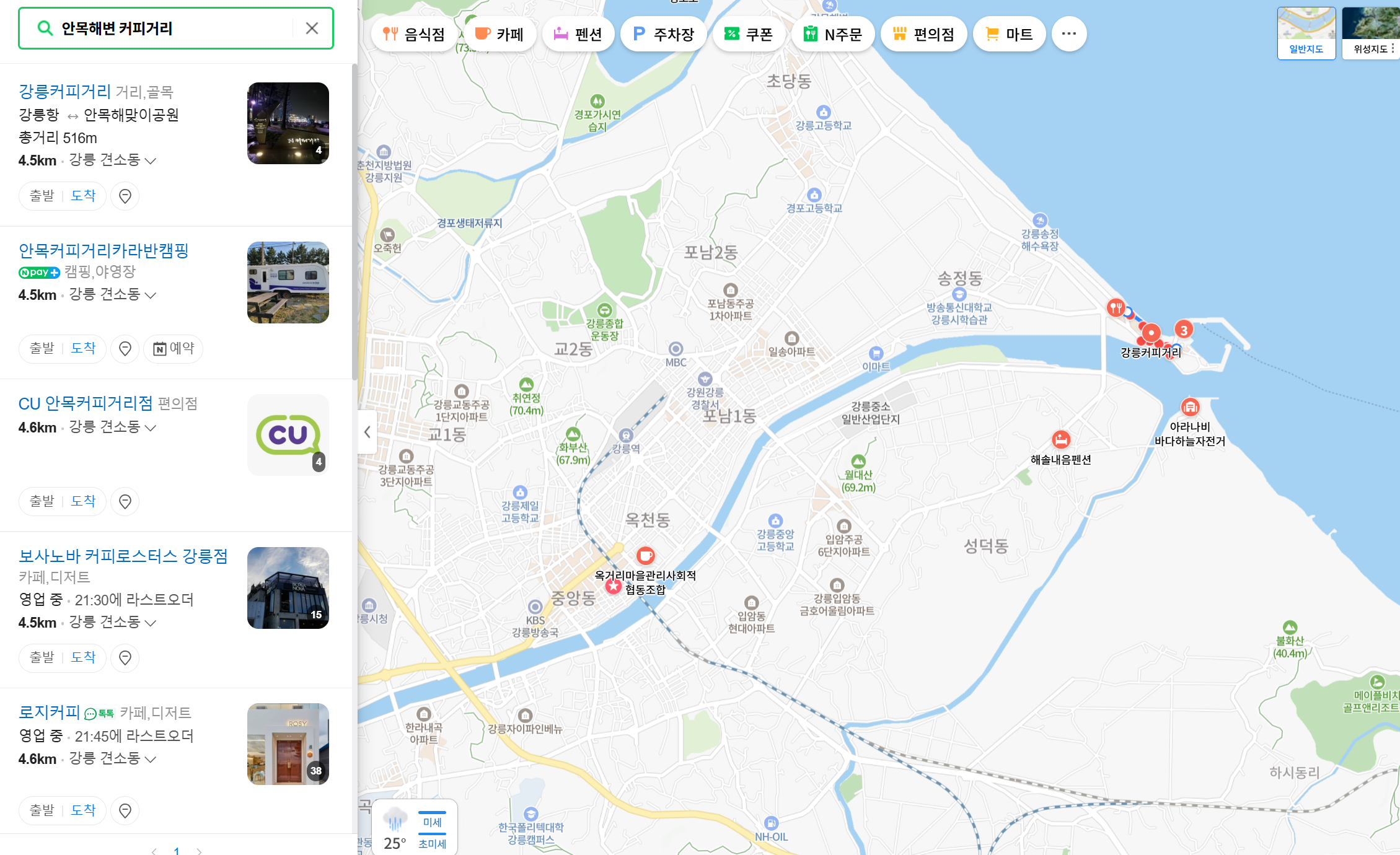Open 로지커피 result title

[50, 712]
